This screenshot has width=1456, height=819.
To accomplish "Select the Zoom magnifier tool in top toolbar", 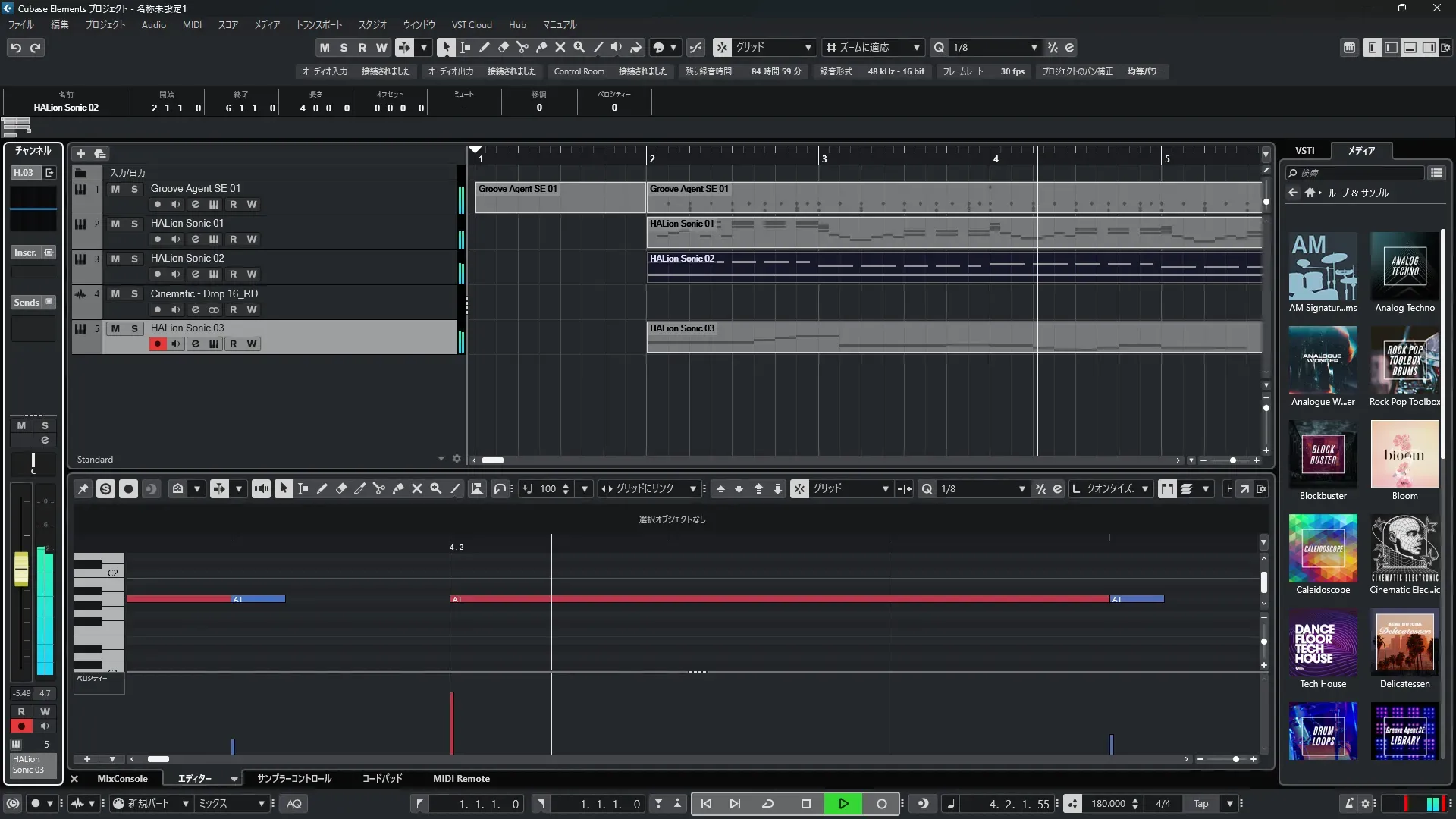I will tap(579, 47).
